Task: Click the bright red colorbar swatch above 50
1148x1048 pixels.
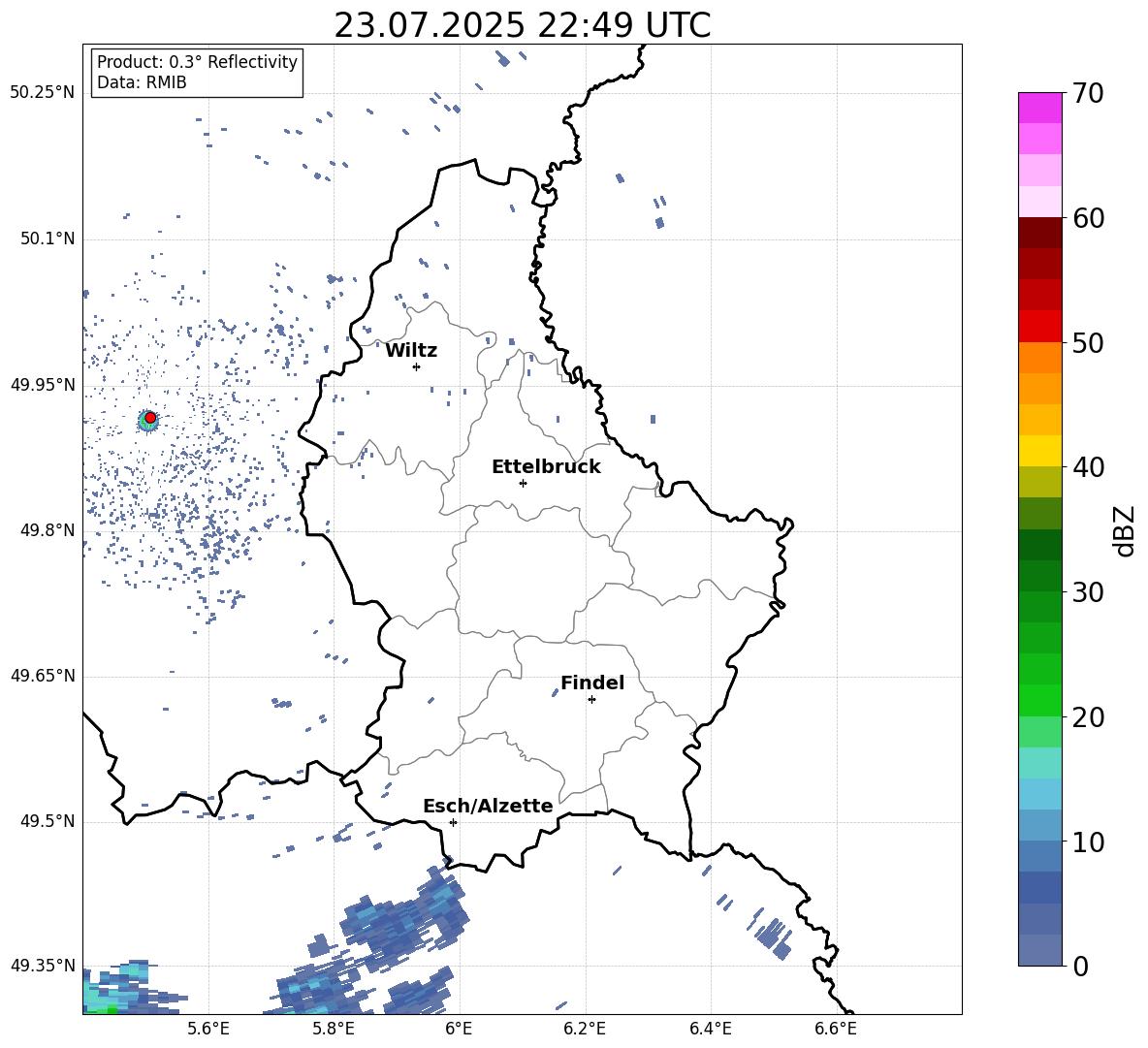Action: [x=1039, y=327]
